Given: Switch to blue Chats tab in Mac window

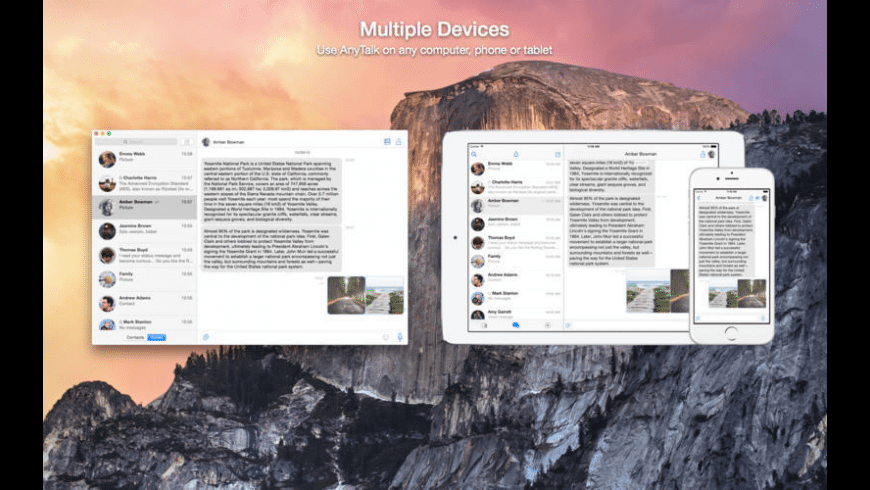Looking at the screenshot, I should (156, 337).
